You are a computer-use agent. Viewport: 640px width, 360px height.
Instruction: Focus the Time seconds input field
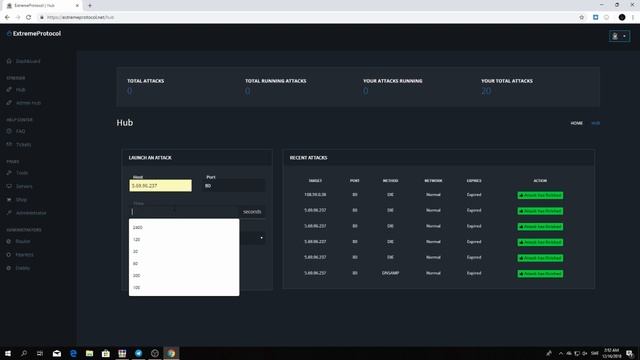184,212
